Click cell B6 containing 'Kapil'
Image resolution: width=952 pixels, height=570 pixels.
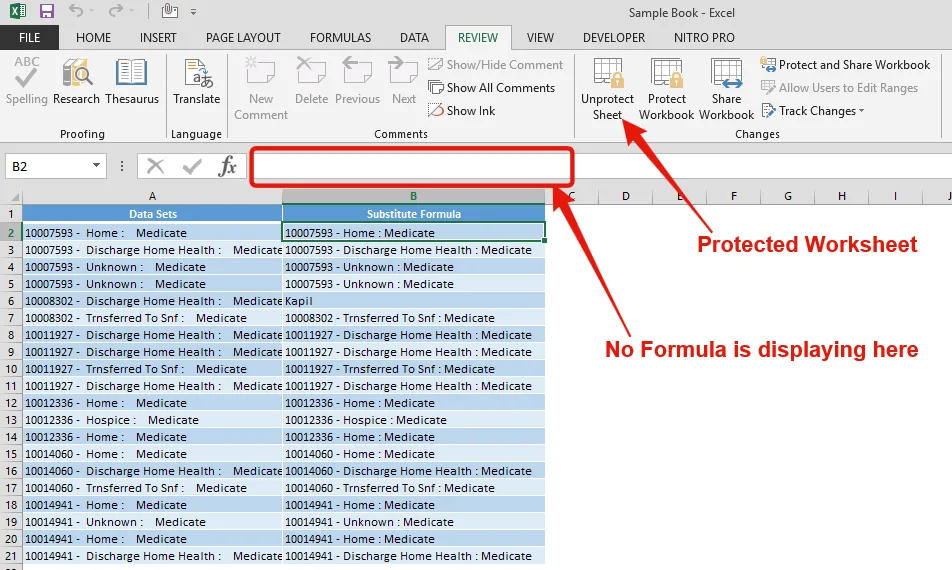[413, 301]
